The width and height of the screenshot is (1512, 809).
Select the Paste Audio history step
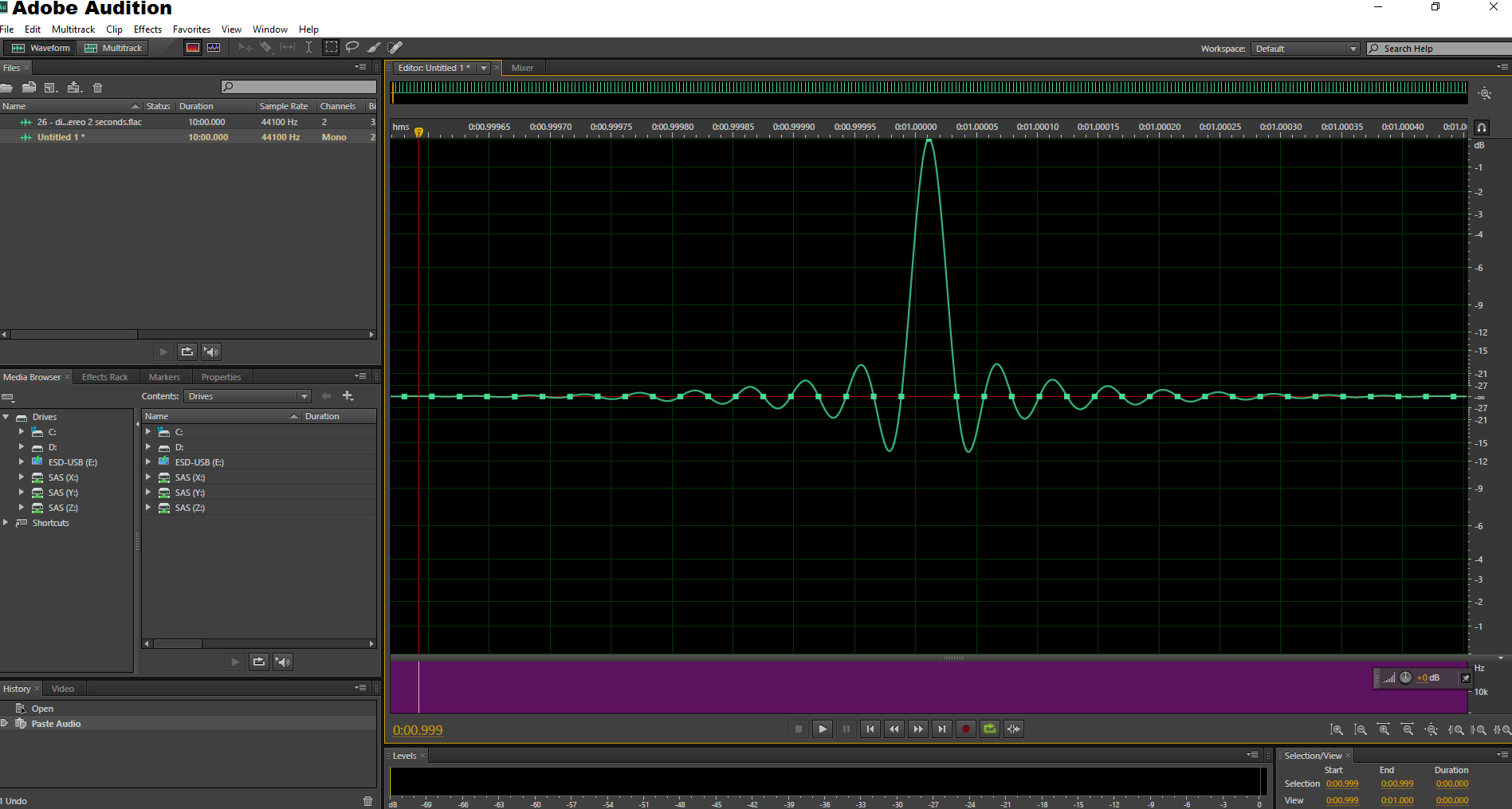coord(188,724)
